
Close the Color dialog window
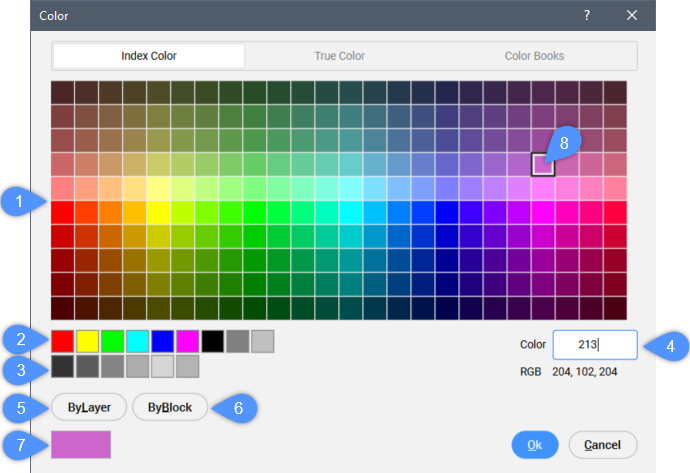click(632, 15)
